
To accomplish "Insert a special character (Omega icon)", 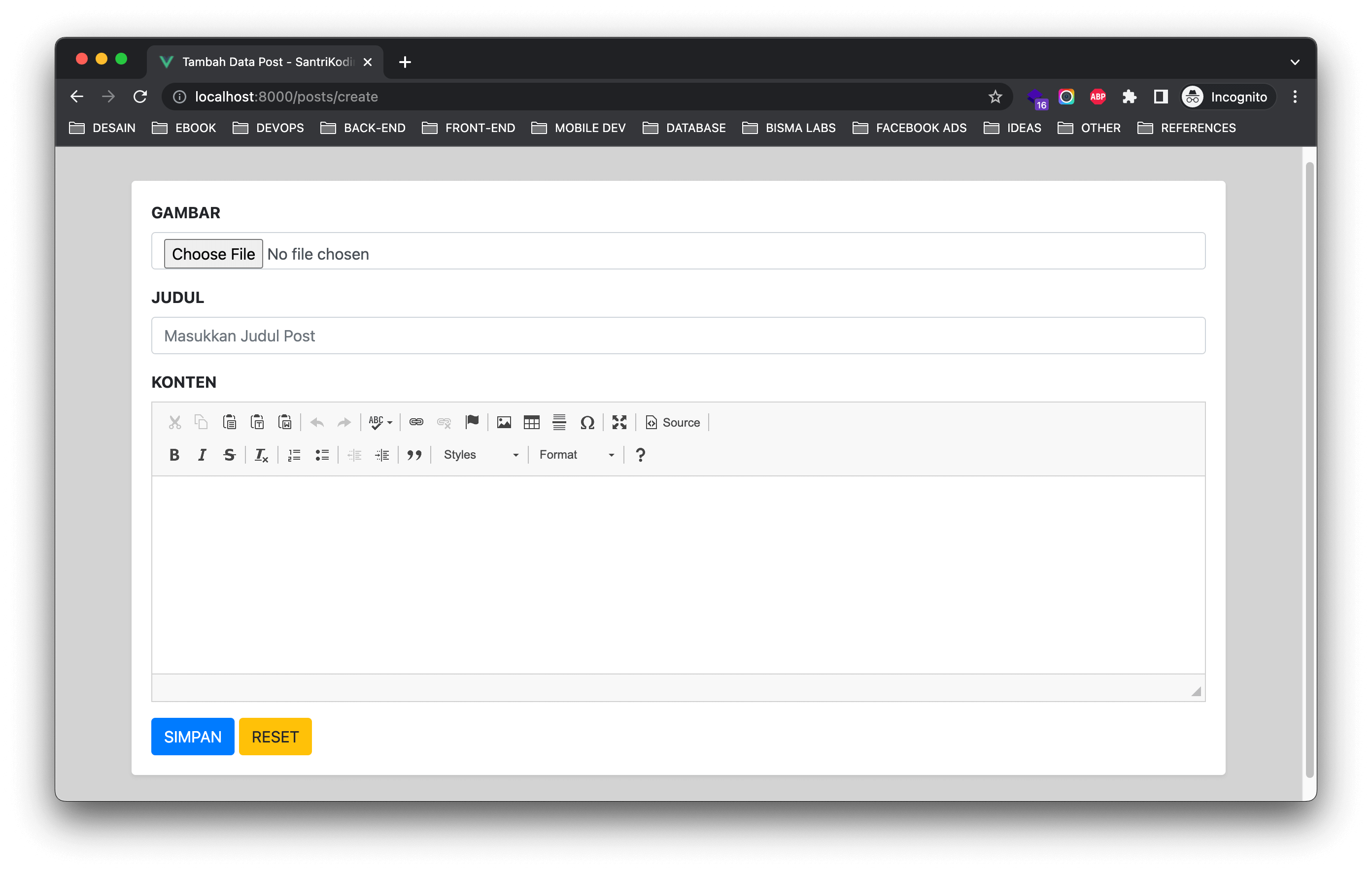I will 587,422.
